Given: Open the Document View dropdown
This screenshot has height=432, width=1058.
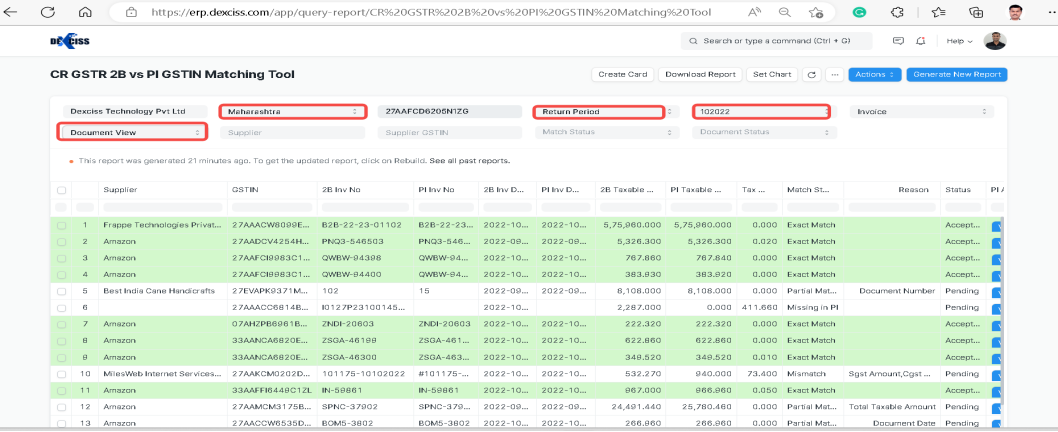Looking at the screenshot, I should point(133,132).
